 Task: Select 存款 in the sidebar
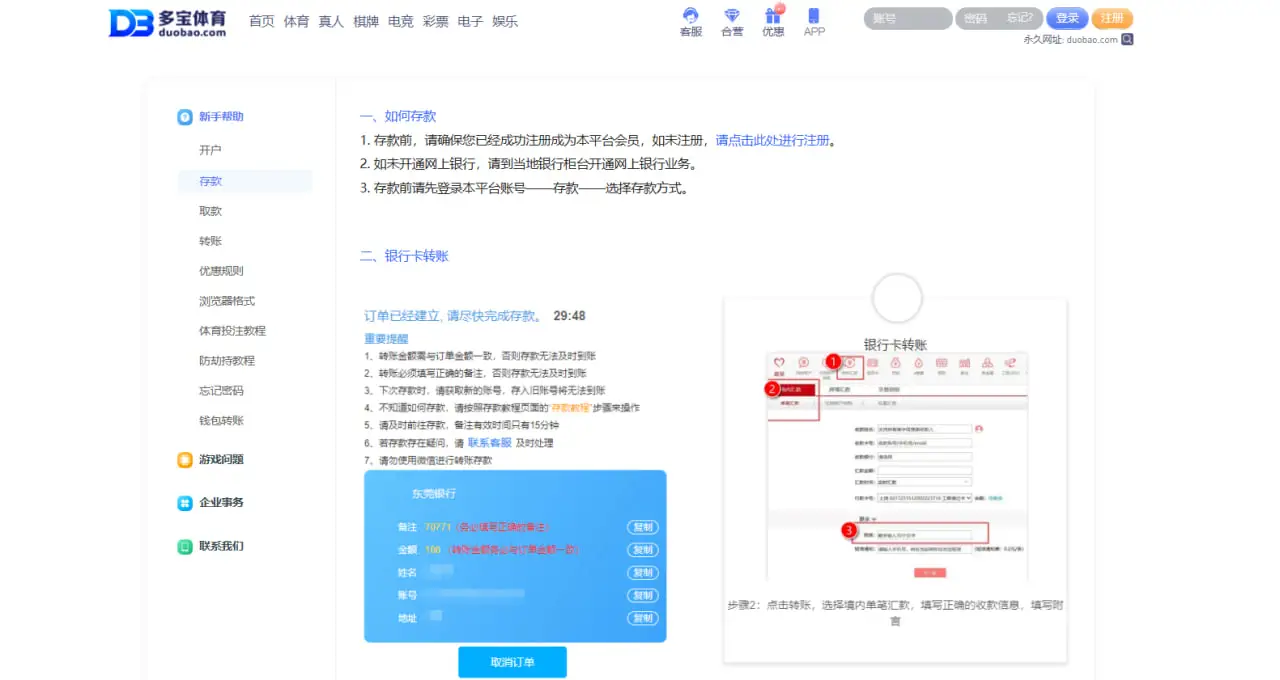pyautogui.click(x=245, y=181)
